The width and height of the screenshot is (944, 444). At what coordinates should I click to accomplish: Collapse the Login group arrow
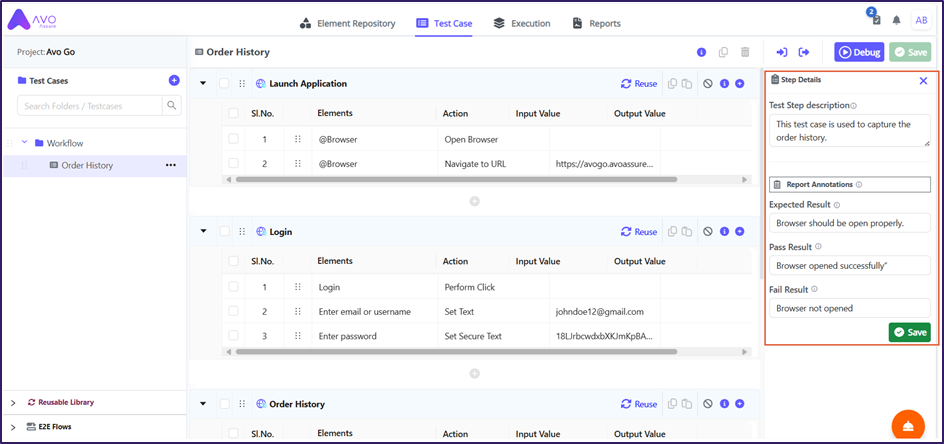click(x=204, y=232)
